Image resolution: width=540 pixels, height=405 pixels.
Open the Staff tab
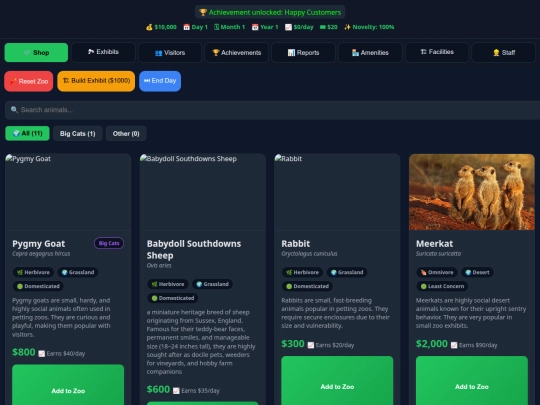pos(504,52)
